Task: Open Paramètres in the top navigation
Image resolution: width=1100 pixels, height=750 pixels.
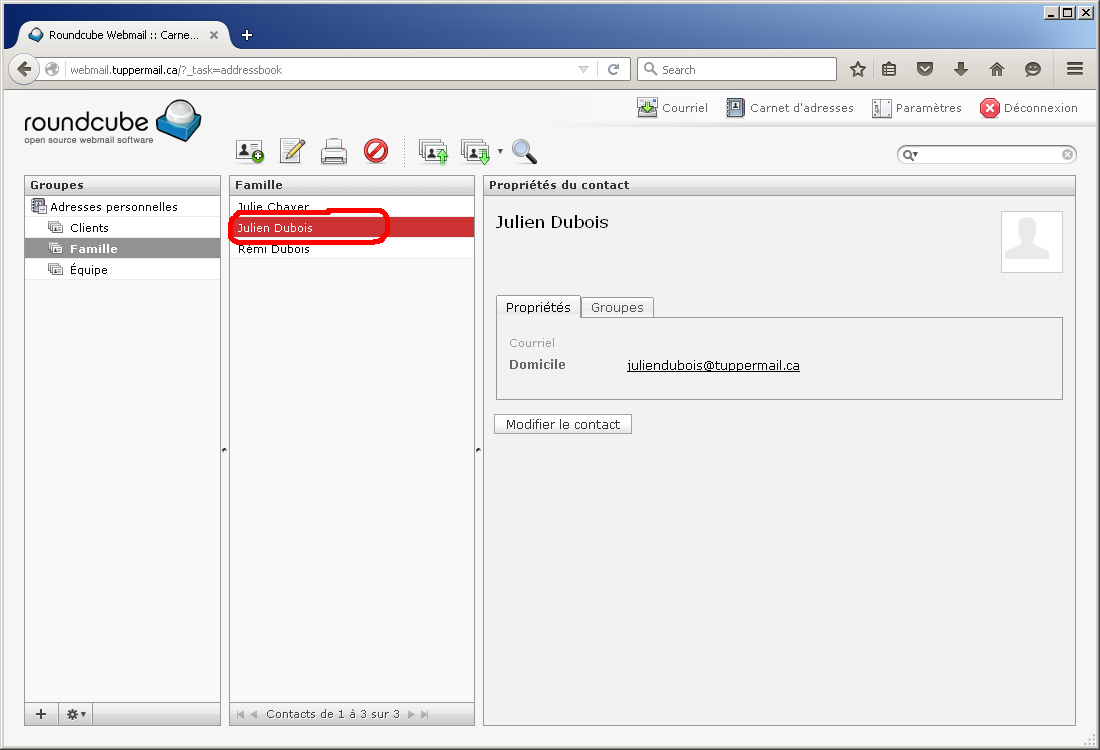Action: (916, 108)
